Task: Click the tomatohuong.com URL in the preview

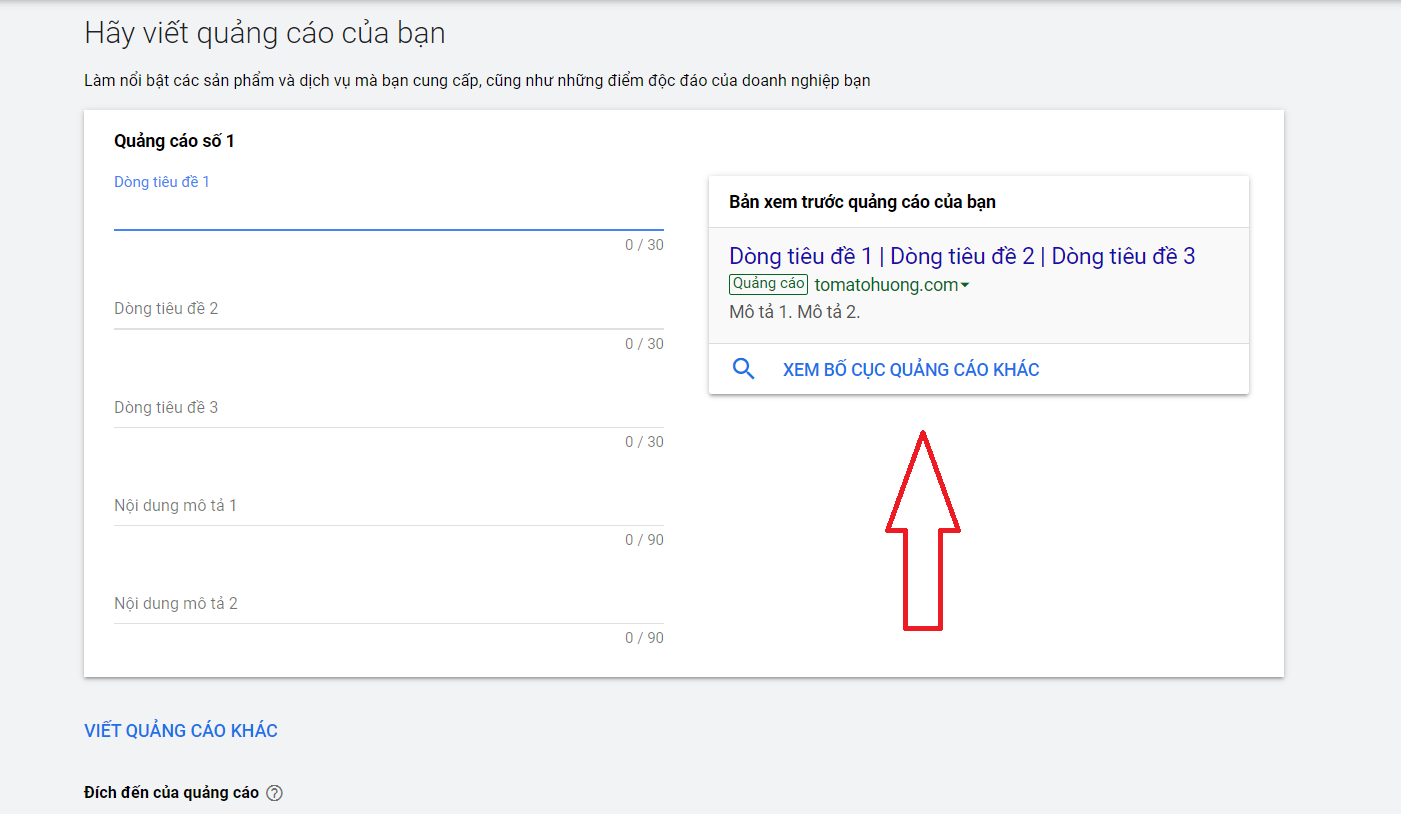Action: tap(886, 285)
